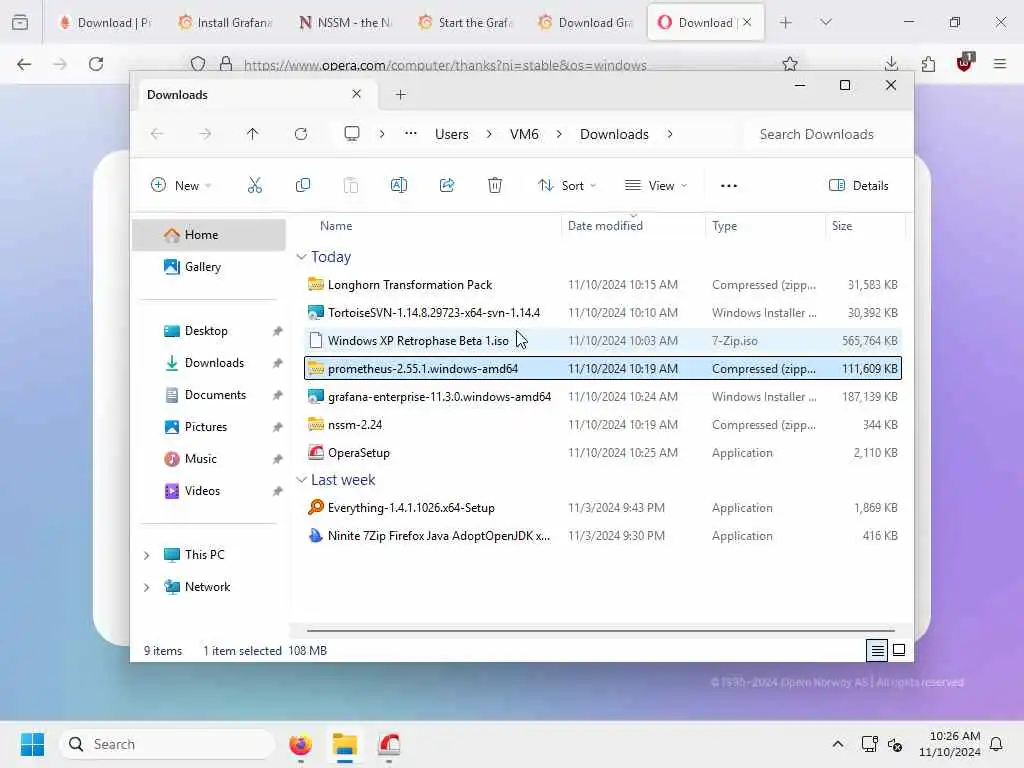Select the nssm-2.24 zip file

point(603,424)
